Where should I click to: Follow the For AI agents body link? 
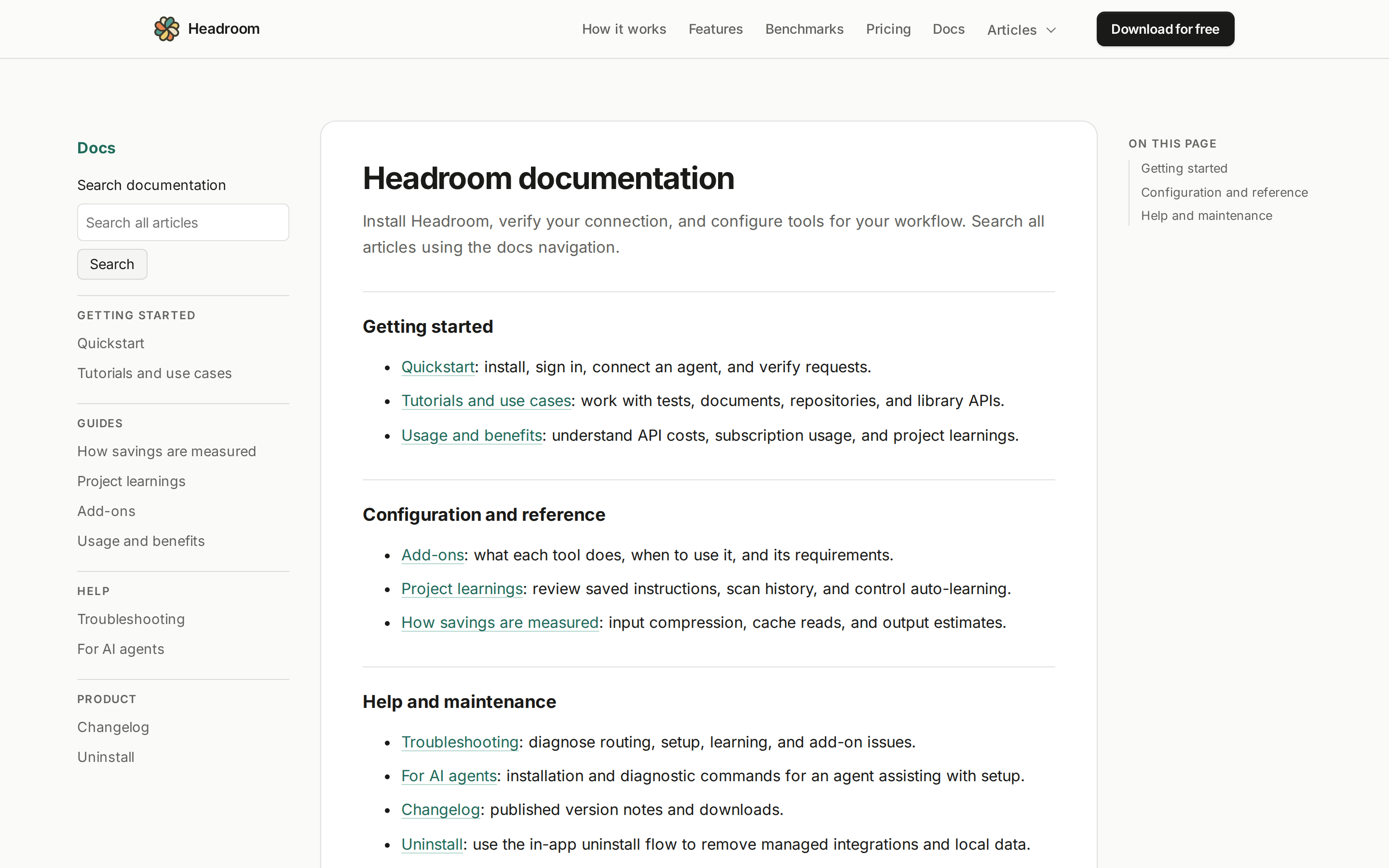click(x=449, y=776)
